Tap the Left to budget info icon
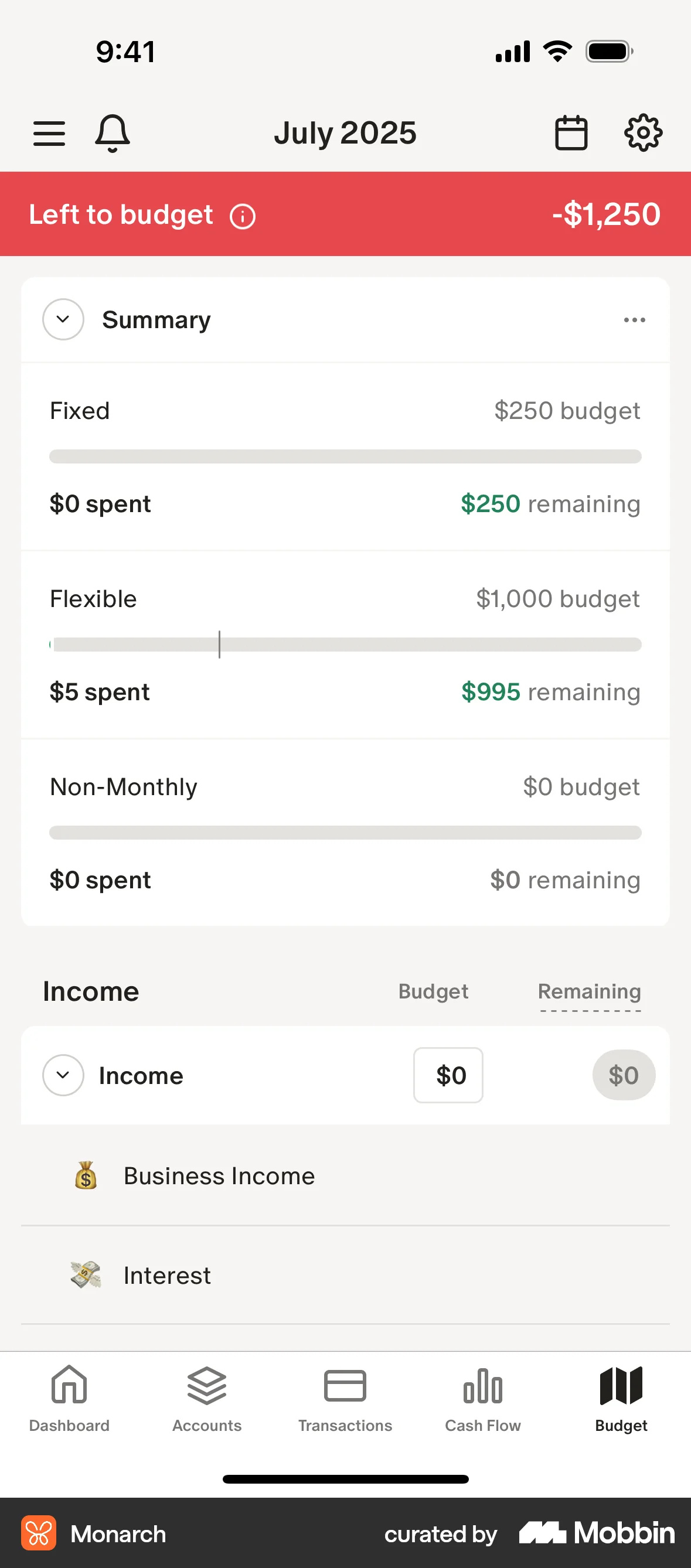The height and width of the screenshot is (1568, 691). pyautogui.click(x=242, y=217)
